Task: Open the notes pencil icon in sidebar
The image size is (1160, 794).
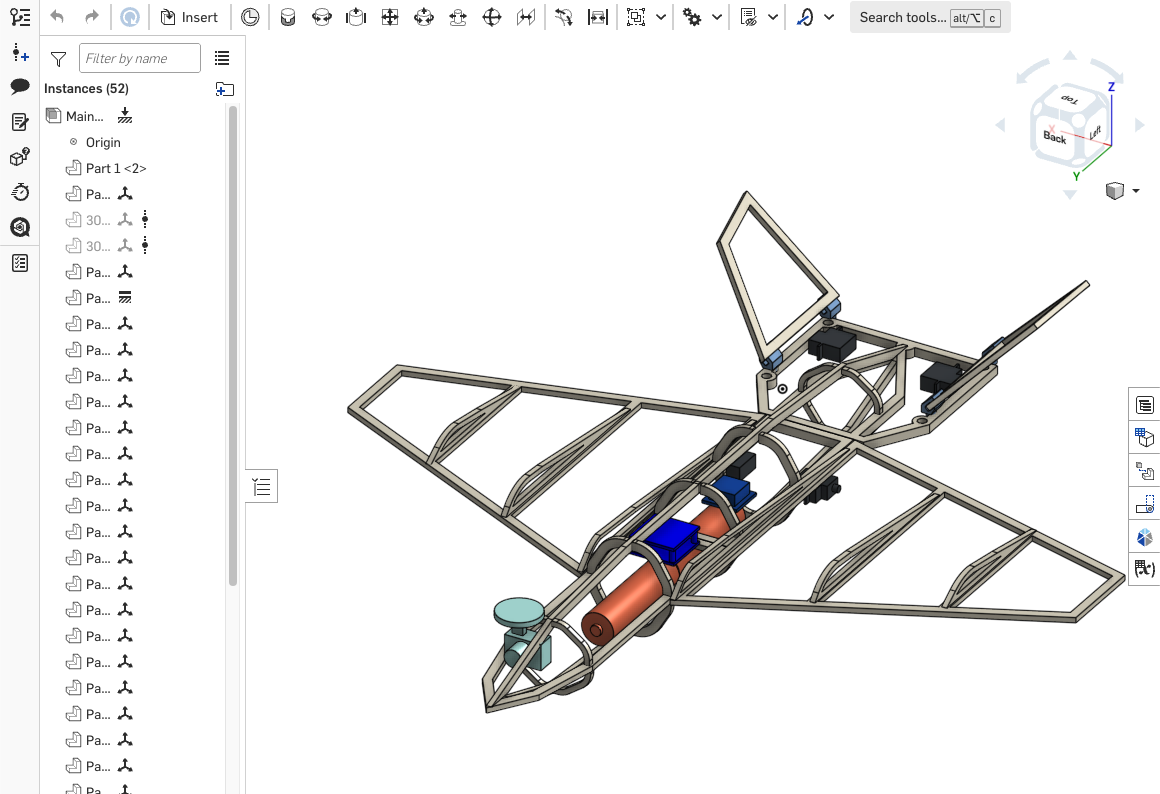Action: (20, 122)
